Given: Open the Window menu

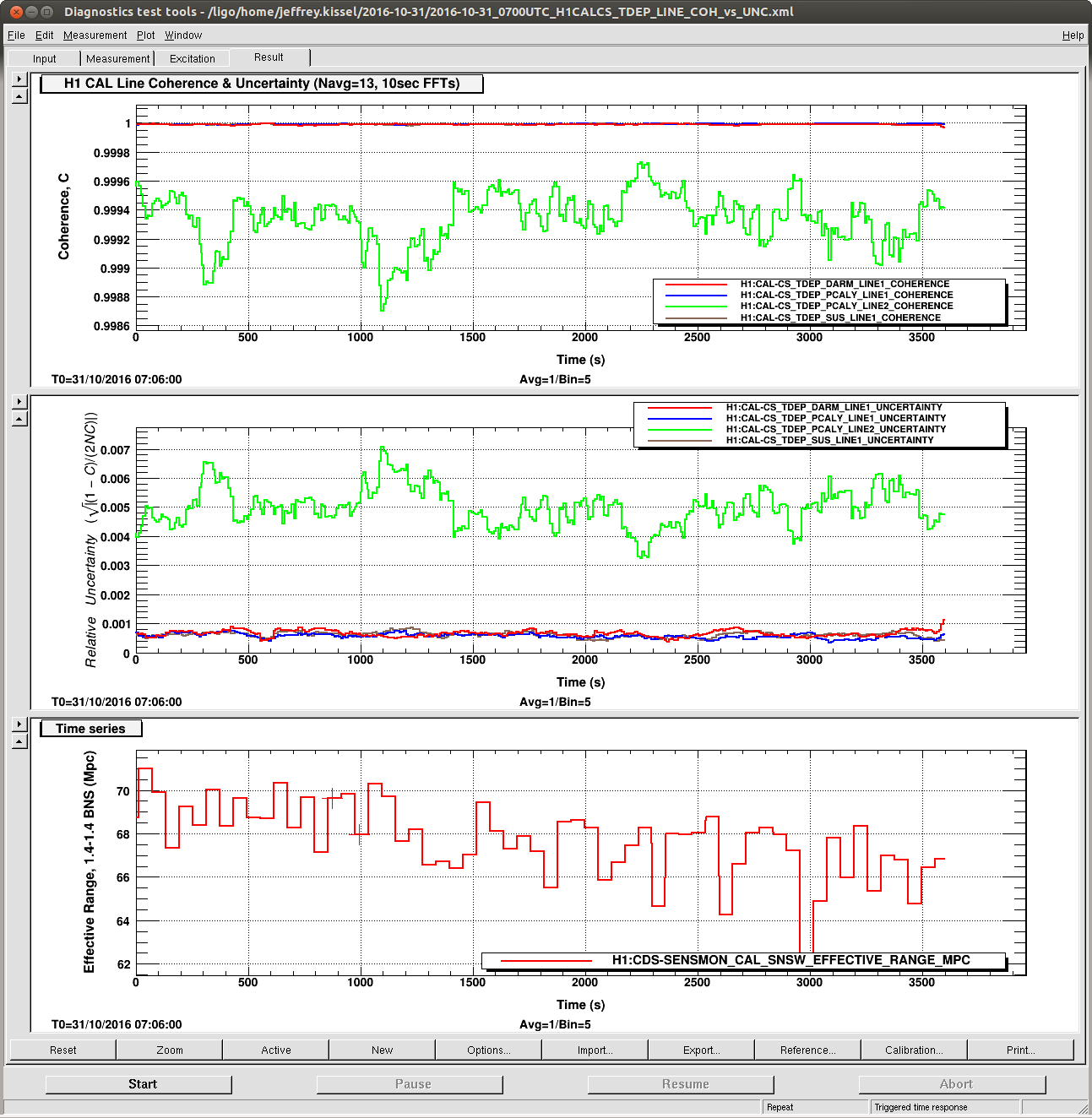Looking at the screenshot, I should click(x=183, y=35).
